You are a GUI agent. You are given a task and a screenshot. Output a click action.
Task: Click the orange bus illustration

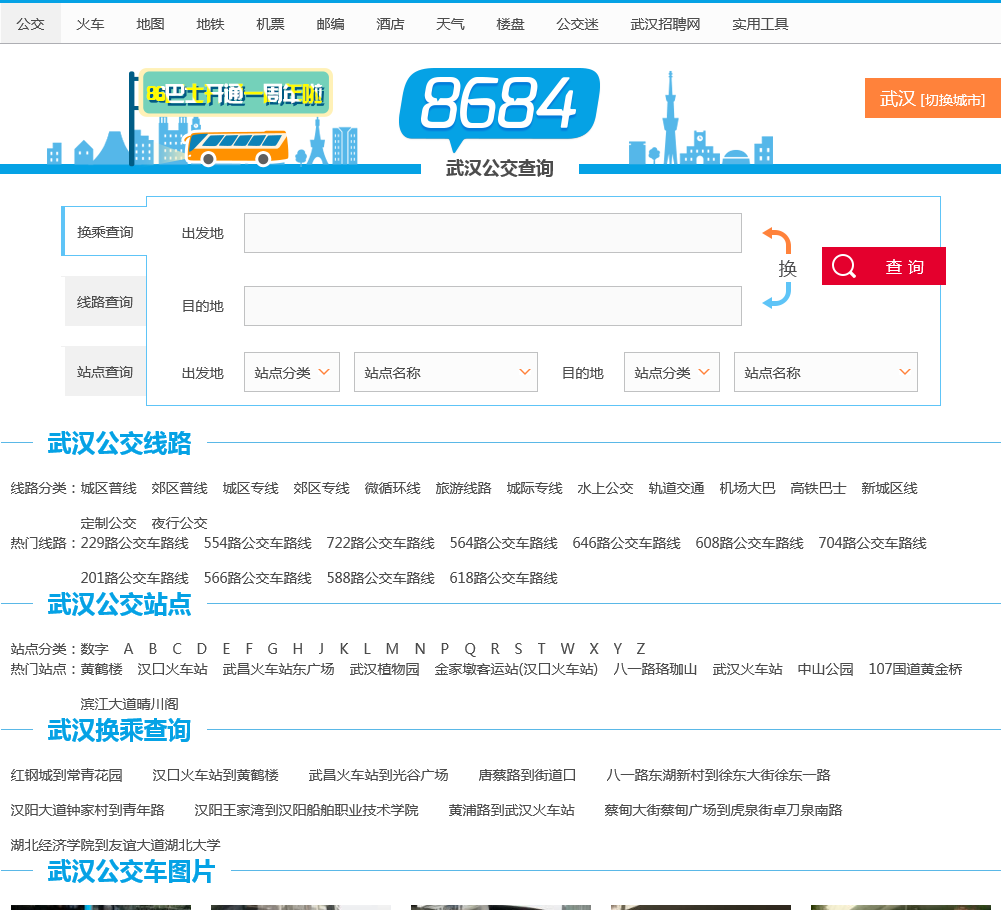(x=237, y=148)
